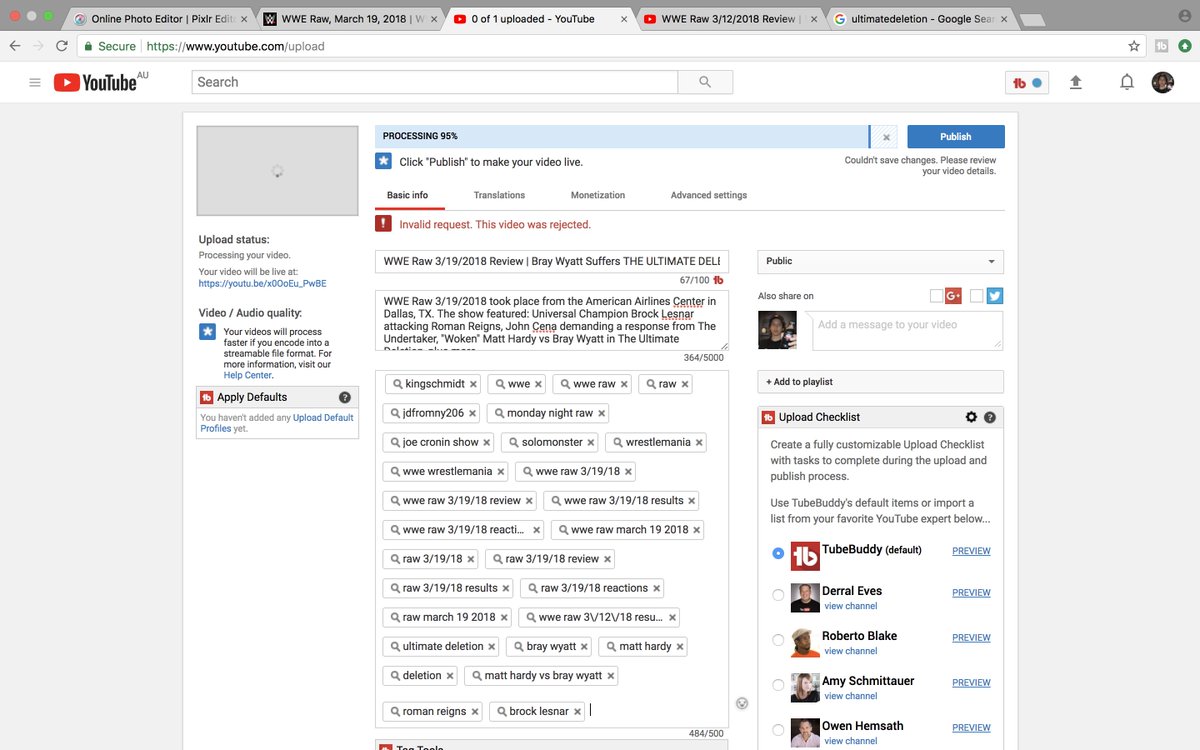Click the Add a message to your video field
This screenshot has height=750, width=1200.
pos(907,330)
